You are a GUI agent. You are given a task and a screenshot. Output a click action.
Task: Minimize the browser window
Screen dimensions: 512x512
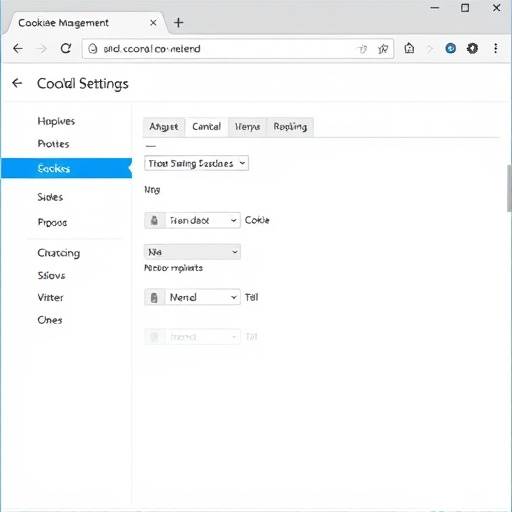(435, 8)
